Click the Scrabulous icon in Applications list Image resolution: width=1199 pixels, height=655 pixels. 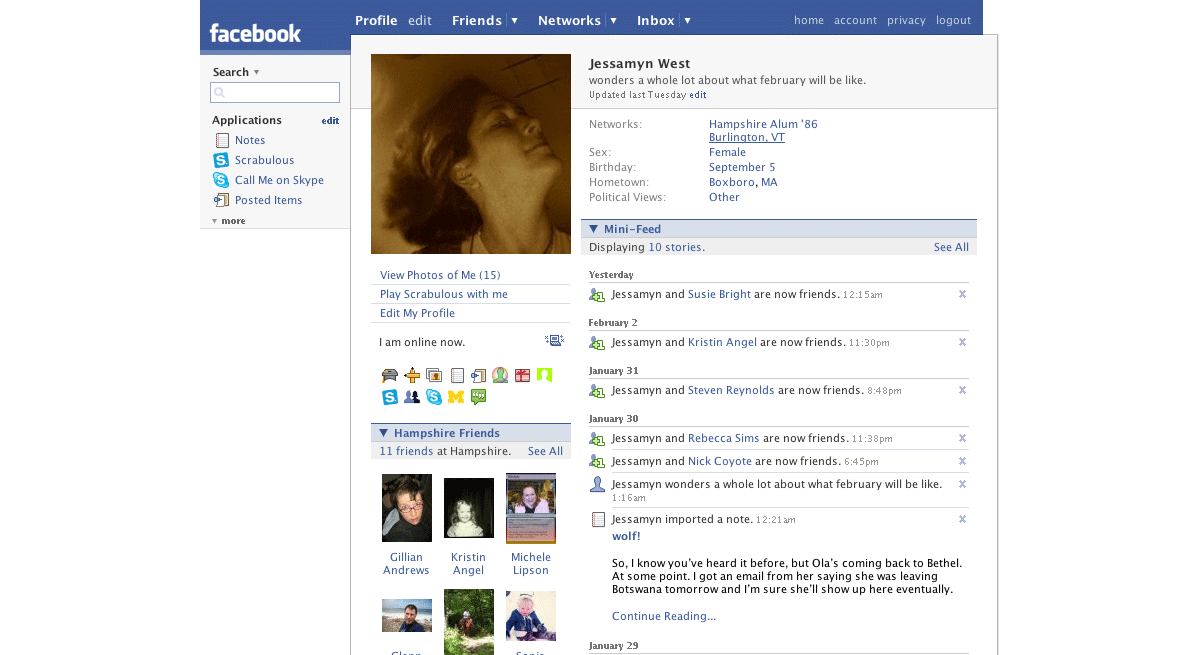[221, 160]
